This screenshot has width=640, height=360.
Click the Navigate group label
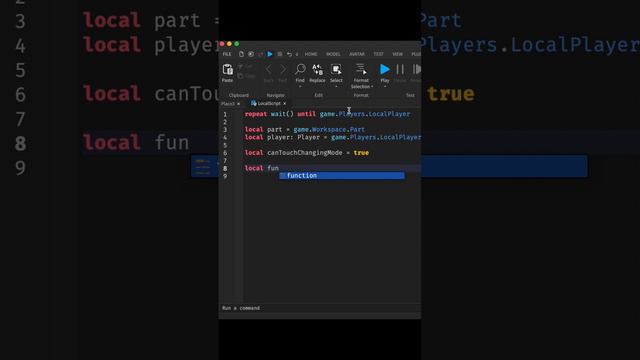coord(276,95)
